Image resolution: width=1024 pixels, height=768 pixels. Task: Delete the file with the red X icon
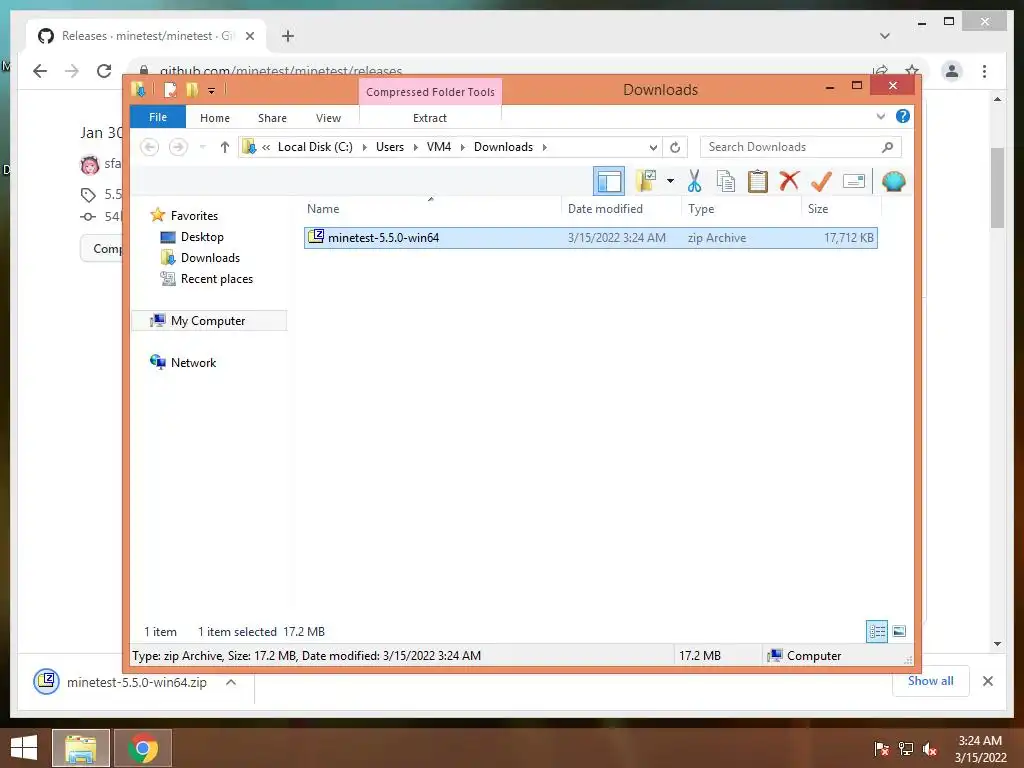tap(789, 181)
